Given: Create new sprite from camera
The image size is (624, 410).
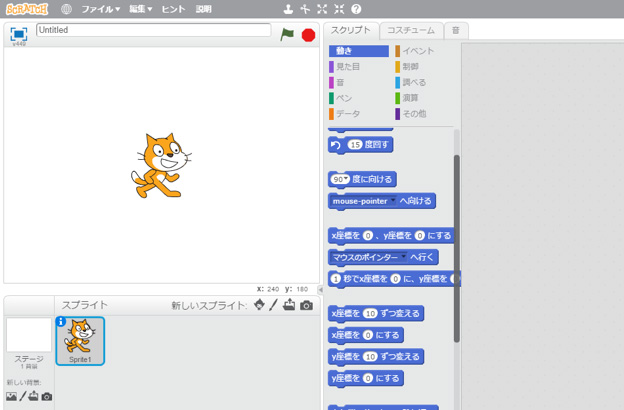Looking at the screenshot, I should (x=306, y=305).
